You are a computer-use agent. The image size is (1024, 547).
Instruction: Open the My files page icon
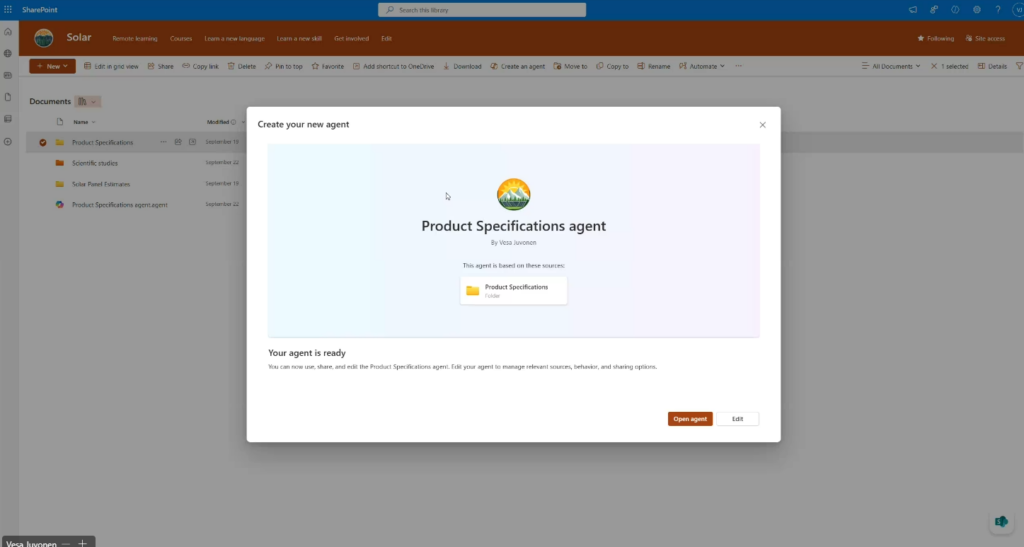pos(8,97)
